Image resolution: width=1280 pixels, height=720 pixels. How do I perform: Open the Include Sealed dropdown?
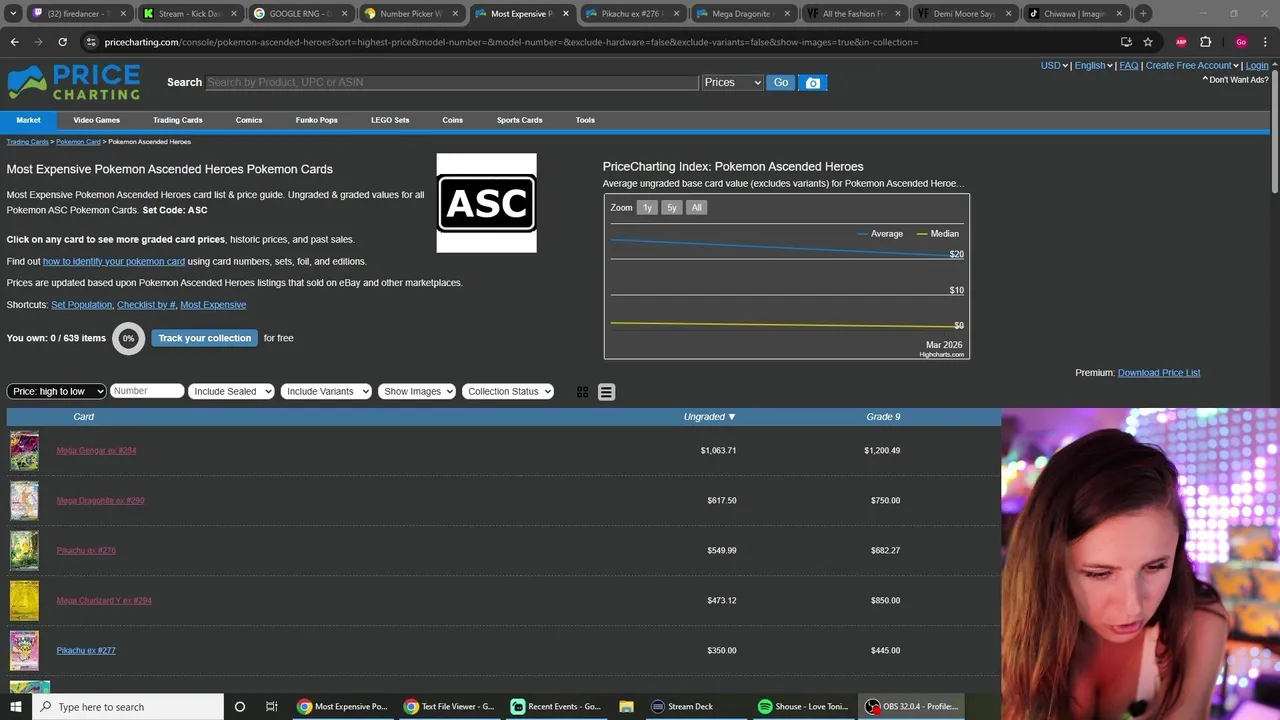point(231,391)
